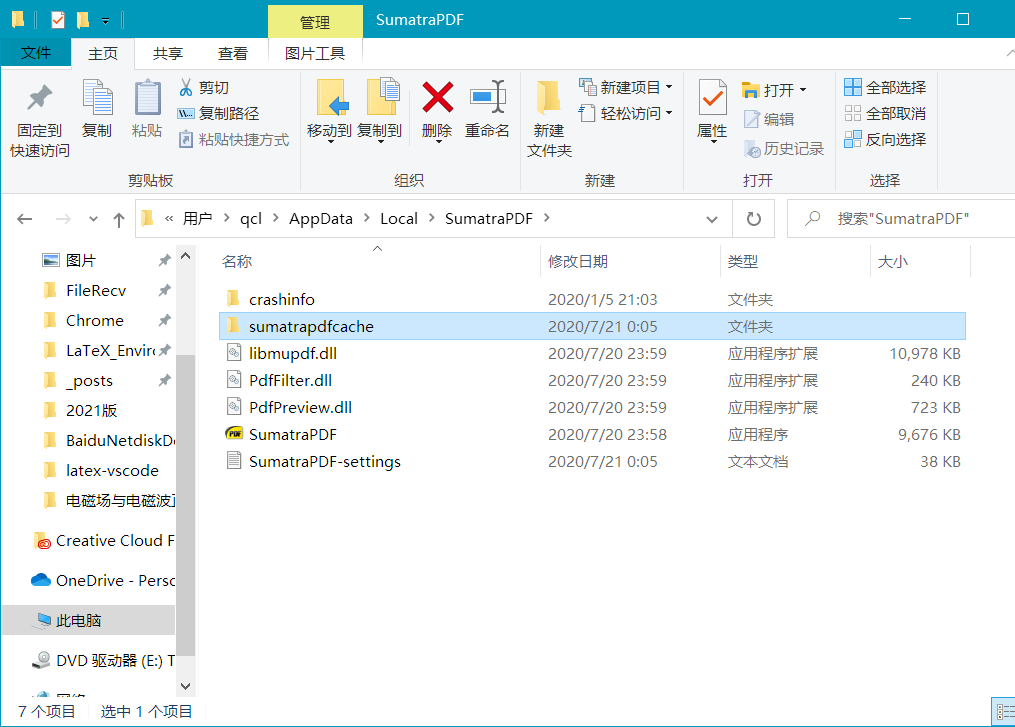
Task: Click the Rename (重命名) icon
Action: tap(487, 98)
